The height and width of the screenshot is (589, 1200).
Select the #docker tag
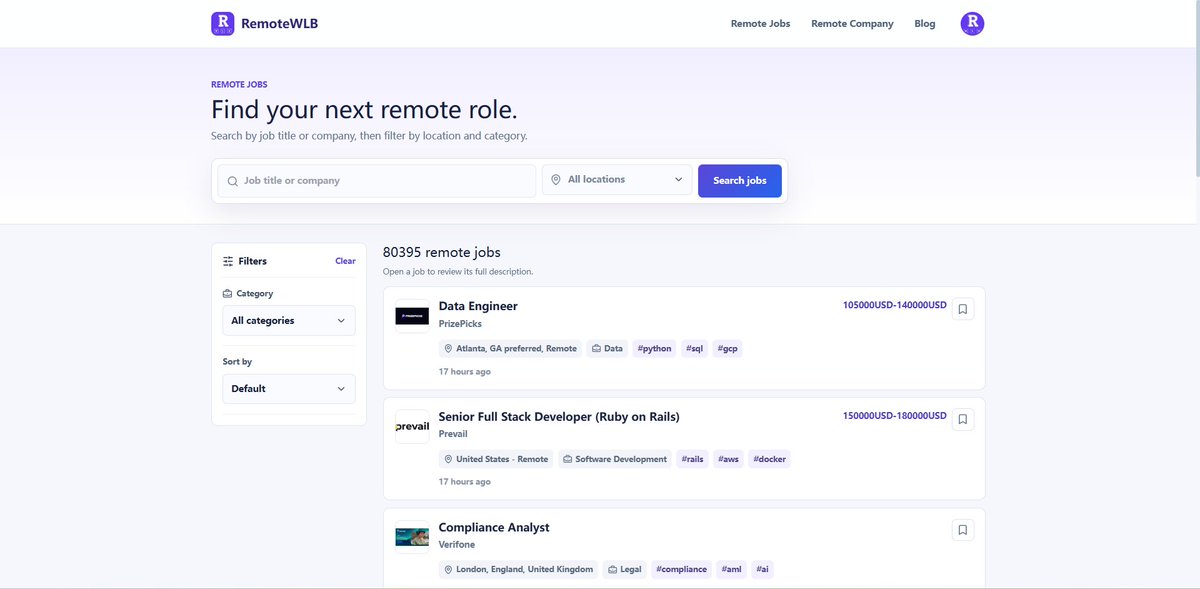coord(769,459)
